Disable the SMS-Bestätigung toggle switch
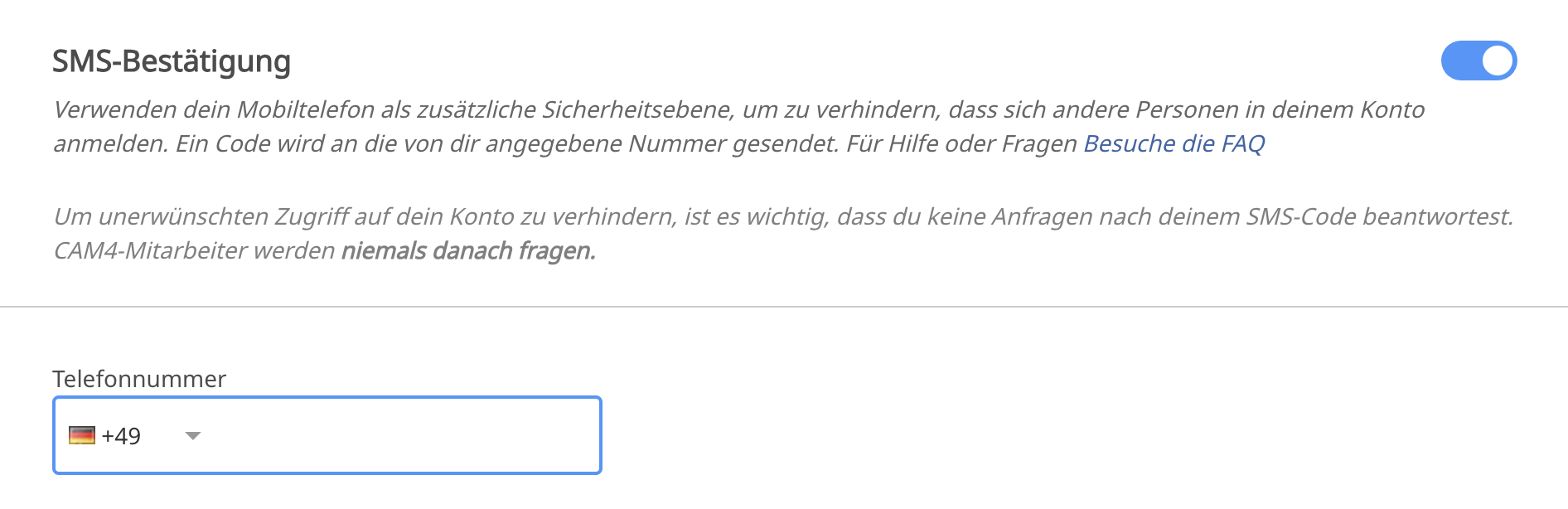This screenshot has height=509, width=1568. (1478, 61)
